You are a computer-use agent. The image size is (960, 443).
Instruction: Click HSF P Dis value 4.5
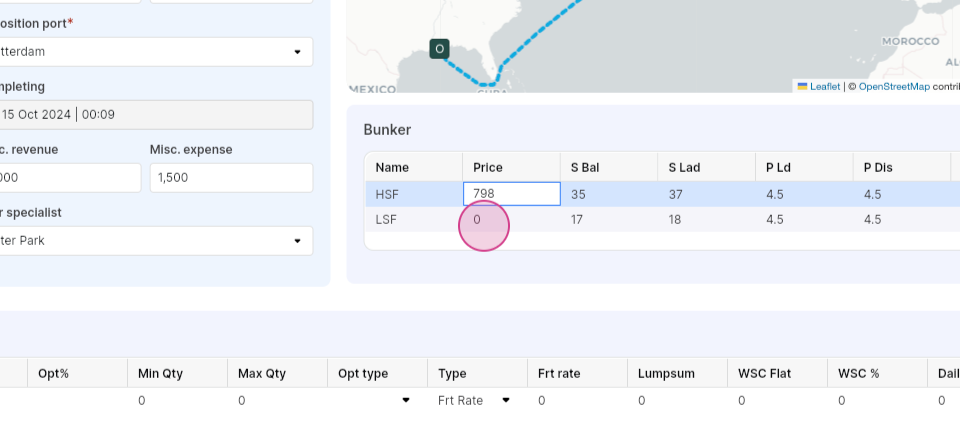(902, 195)
